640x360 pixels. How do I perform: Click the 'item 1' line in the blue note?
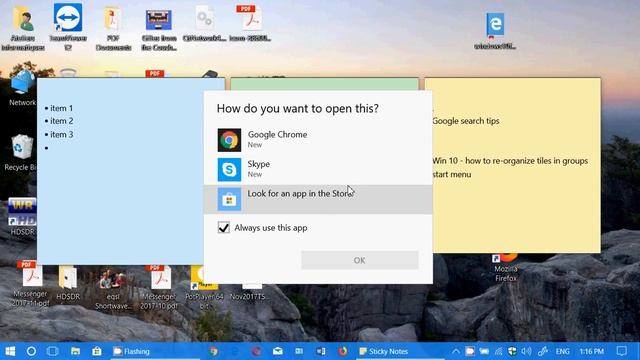[x=62, y=108]
